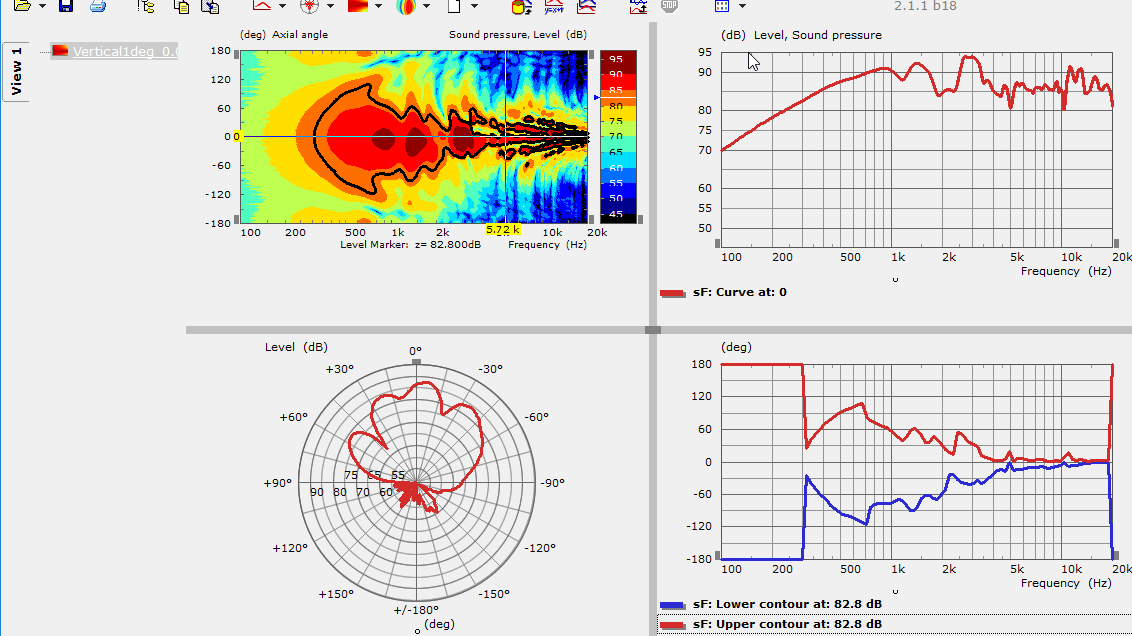Screen dimensions: 1132x636
Task: Click the yellow 0 angle marker on contour plot
Action: click(236, 136)
